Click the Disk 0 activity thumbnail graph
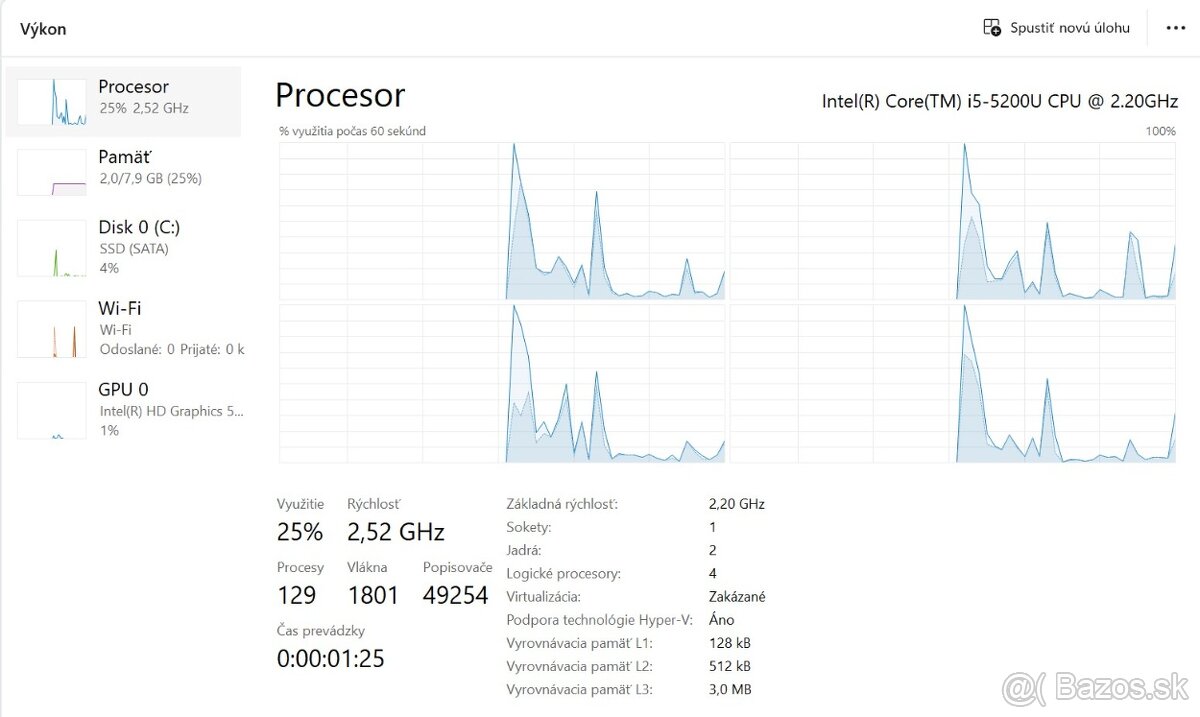The image size is (1200, 717). (51, 247)
